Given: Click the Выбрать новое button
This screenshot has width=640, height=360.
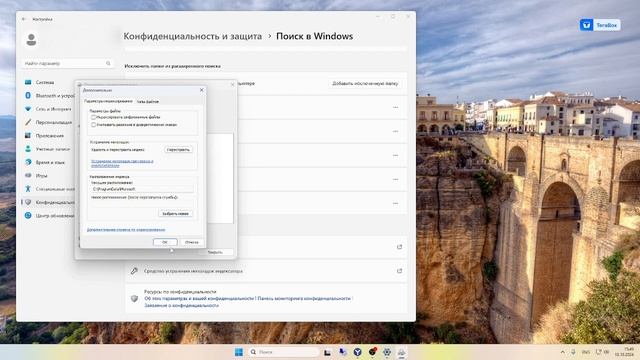Looking at the screenshot, I should coord(176,213).
